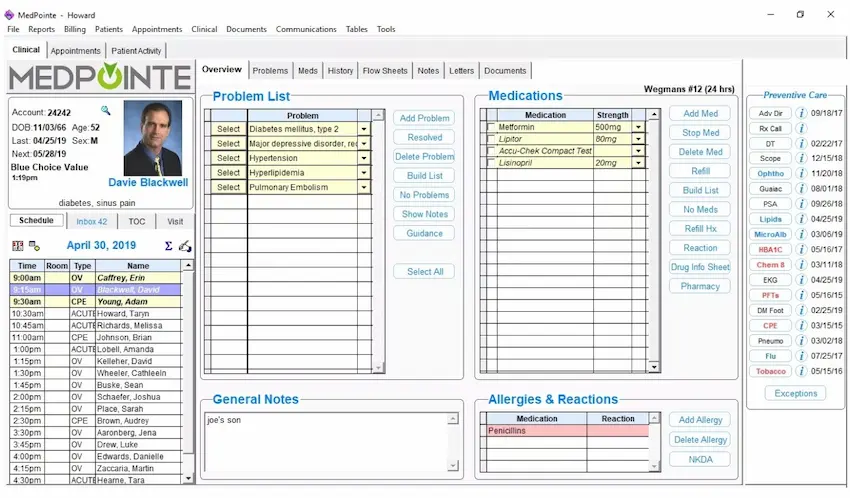Open the info icon beside Adv Dir
The width and height of the screenshot is (850, 498).
(802, 113)
